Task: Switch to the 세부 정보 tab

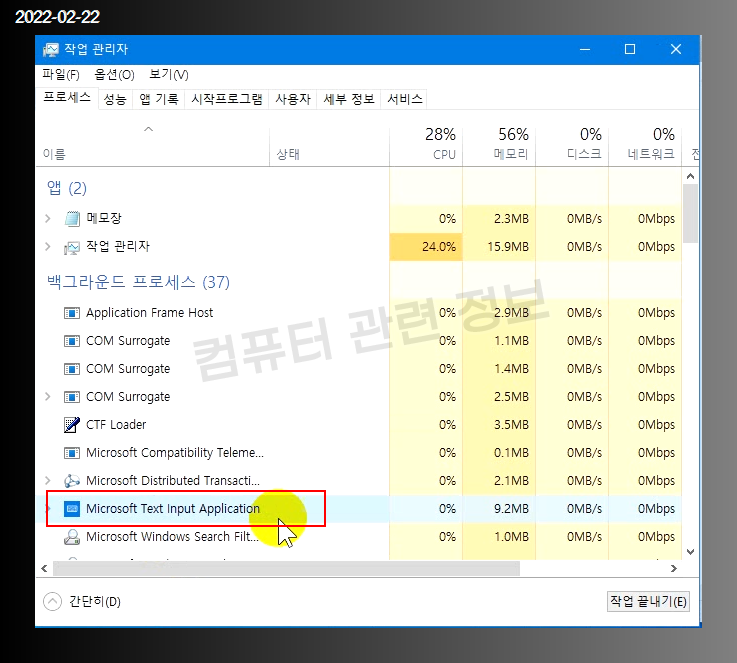Action: coord(349,99)
